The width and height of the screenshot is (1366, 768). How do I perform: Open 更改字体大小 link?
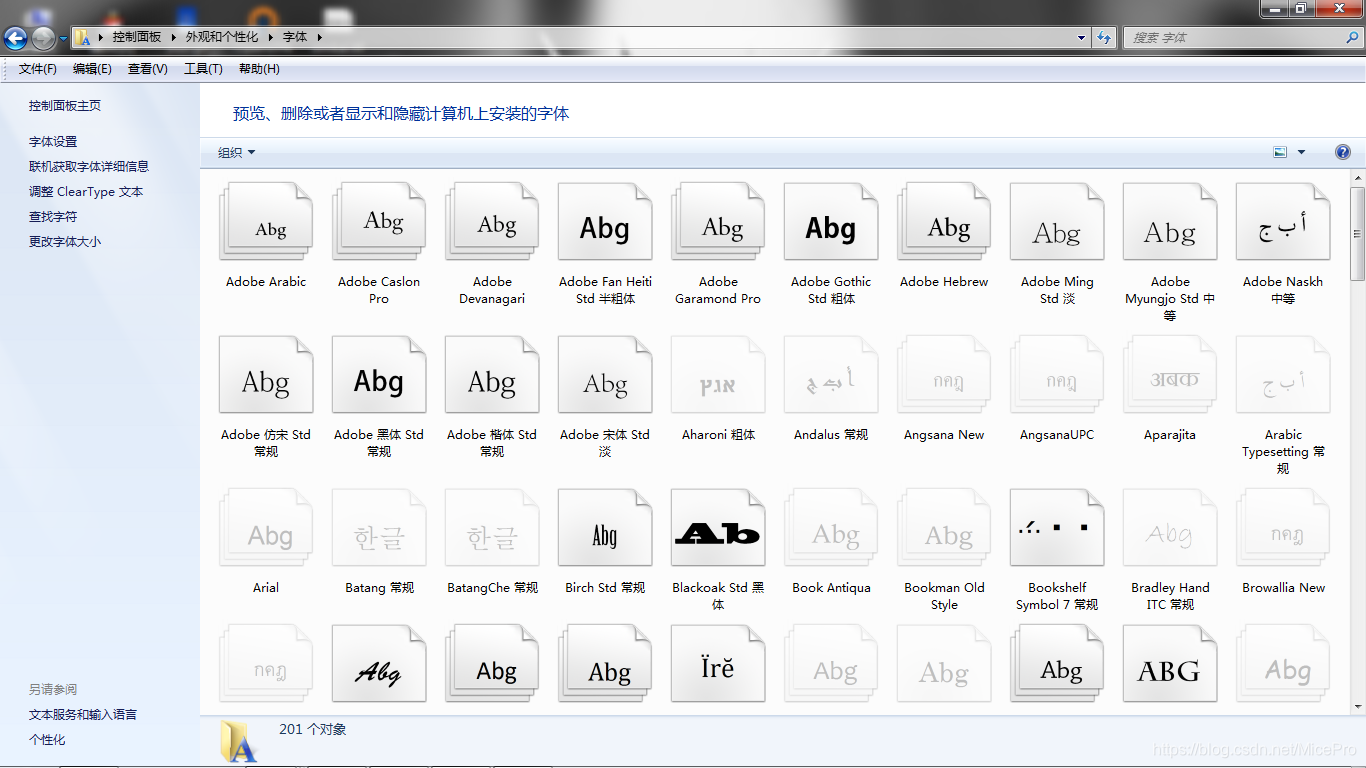coord(65,242)
